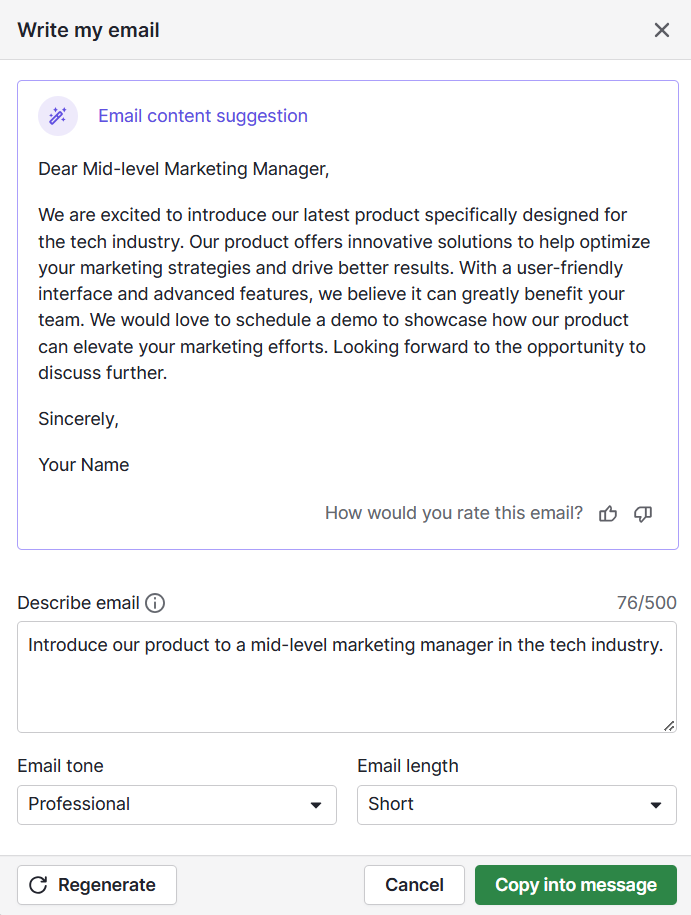Click the Your Name signature line
The height and width of the screenshot is (915, 691).
pyautogui.click(x=84, y=465)
